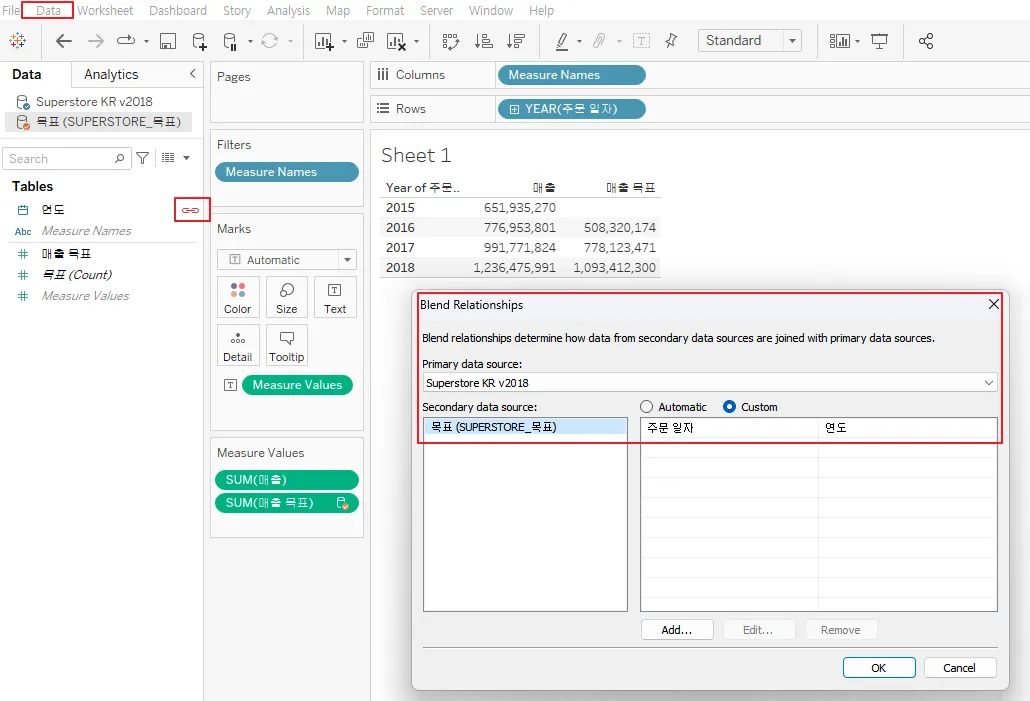Swap rows and columns icon

coord(450,41)
